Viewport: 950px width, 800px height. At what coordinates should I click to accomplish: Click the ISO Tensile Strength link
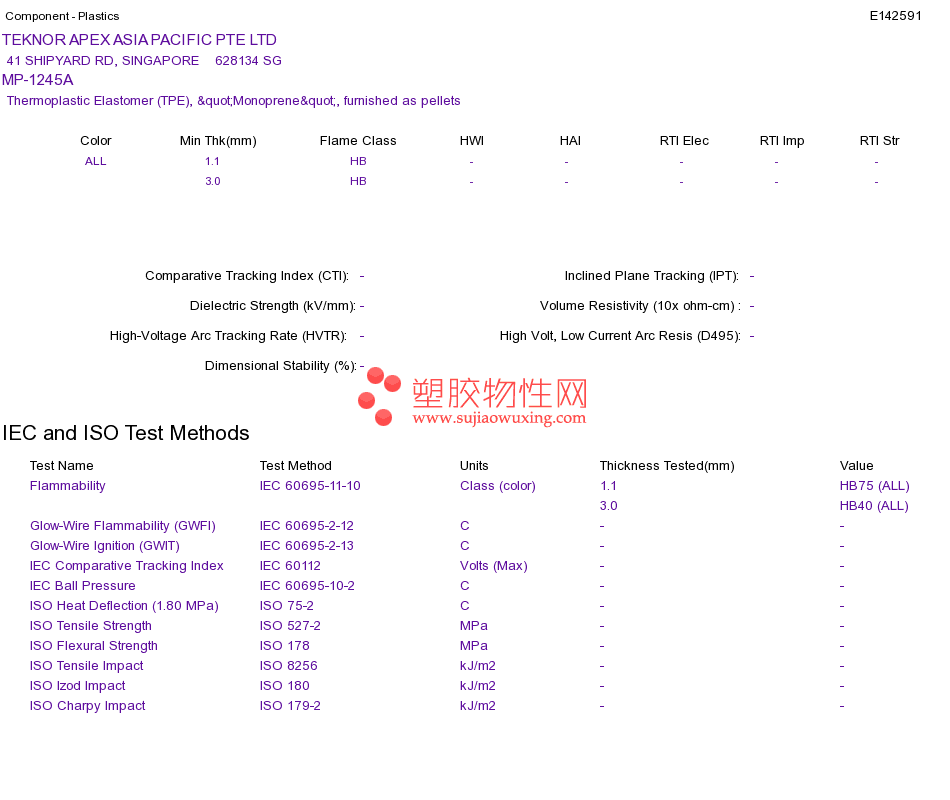pos(91,626)
